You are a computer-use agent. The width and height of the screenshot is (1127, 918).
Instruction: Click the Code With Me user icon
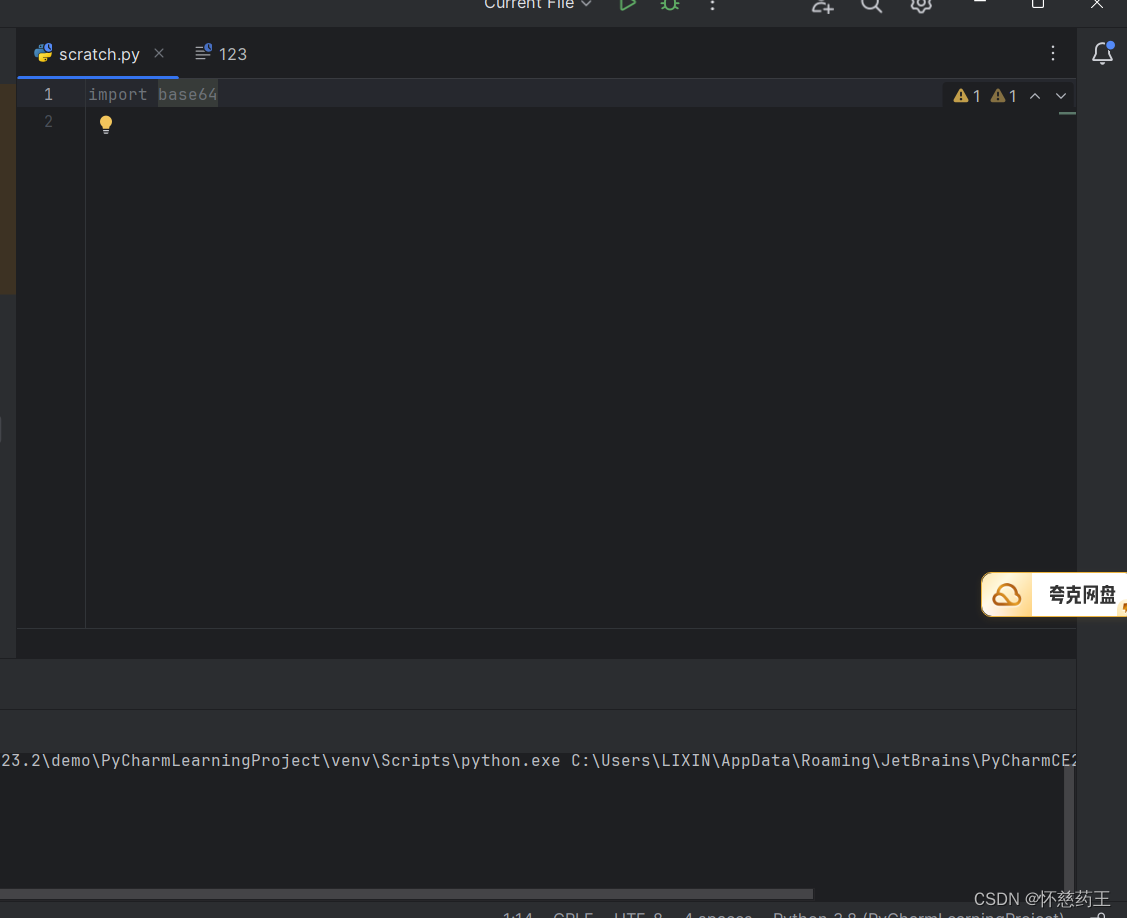[821, 8]
